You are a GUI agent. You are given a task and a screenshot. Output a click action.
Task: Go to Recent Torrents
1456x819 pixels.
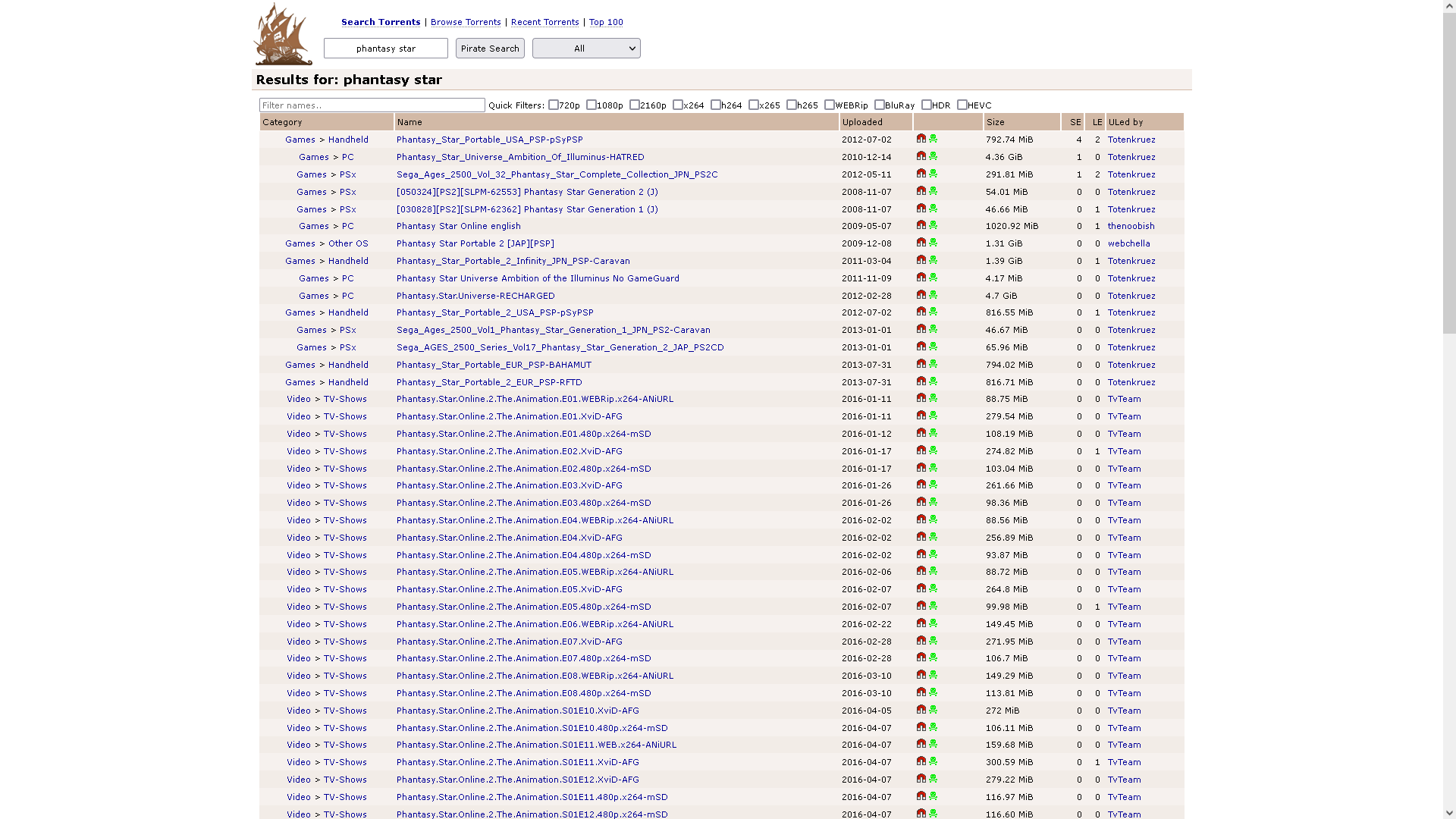545,22
